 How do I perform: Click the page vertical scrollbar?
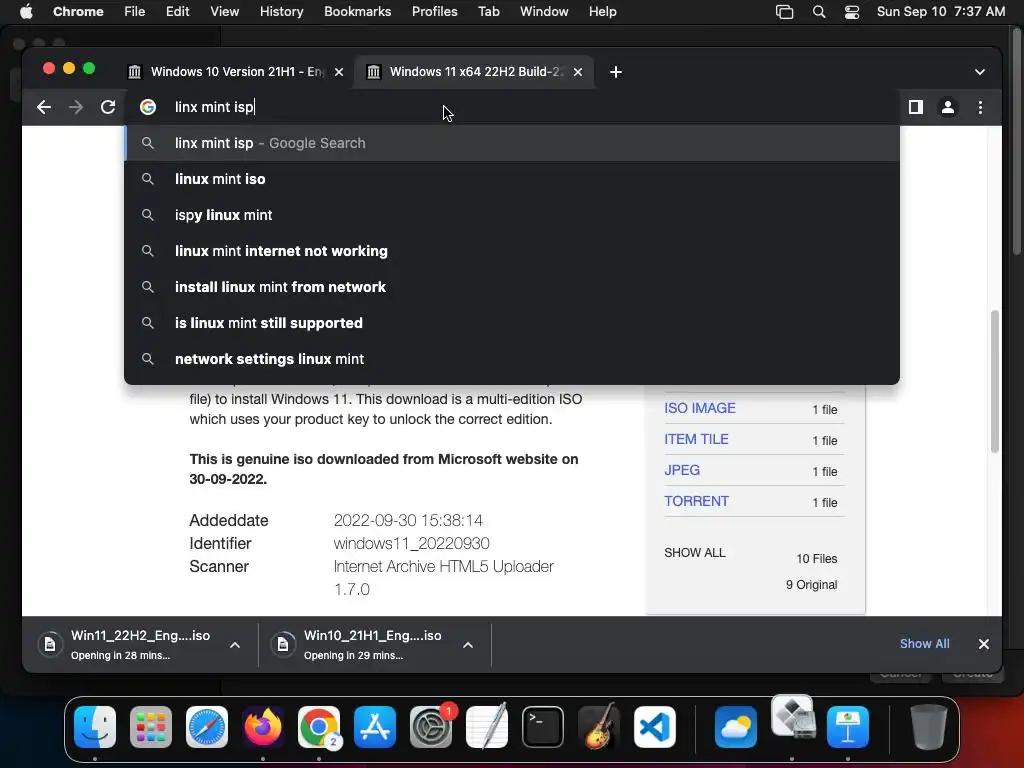coord(995,381)
